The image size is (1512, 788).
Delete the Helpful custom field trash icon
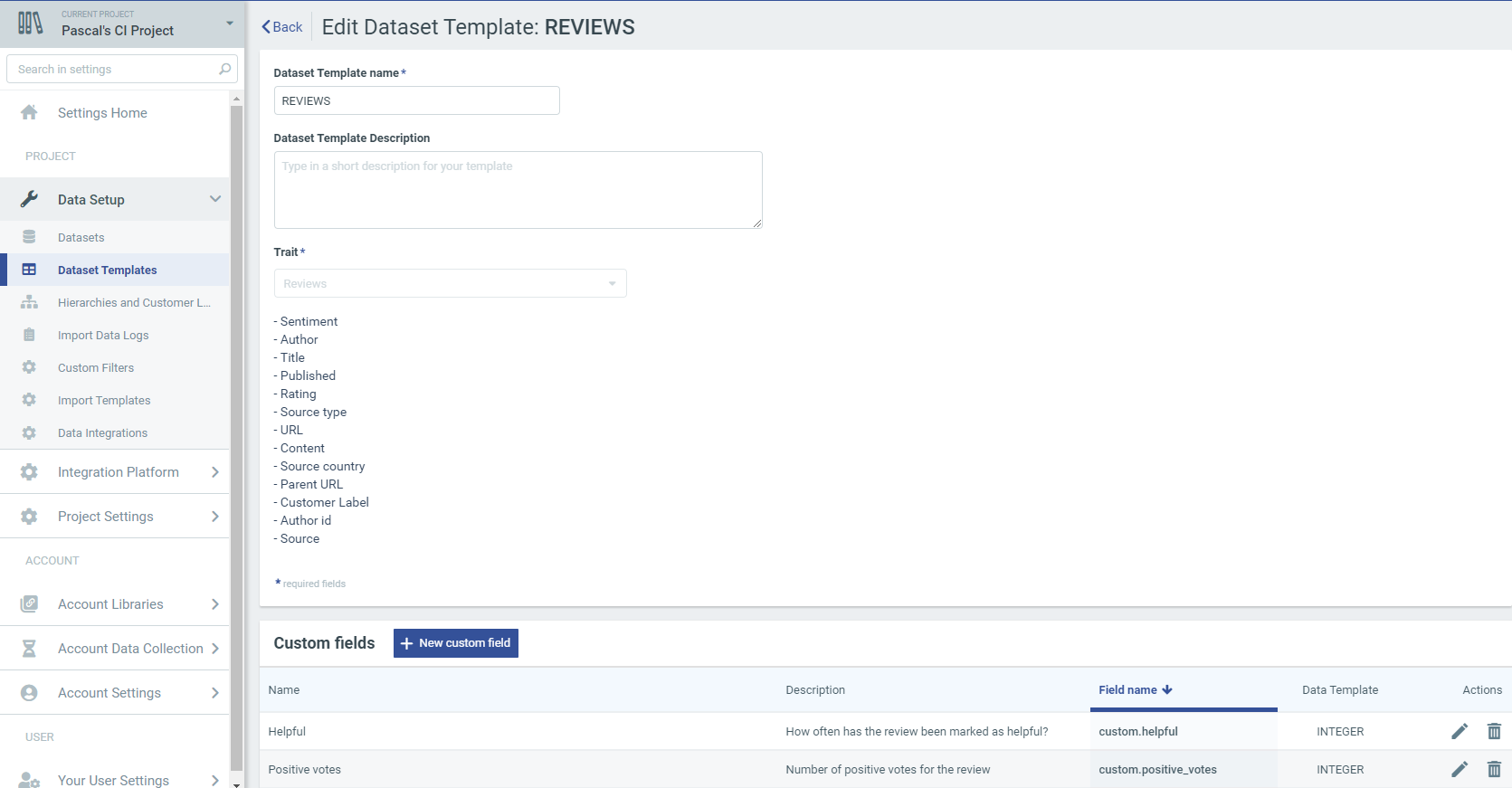pos(1494,731)
